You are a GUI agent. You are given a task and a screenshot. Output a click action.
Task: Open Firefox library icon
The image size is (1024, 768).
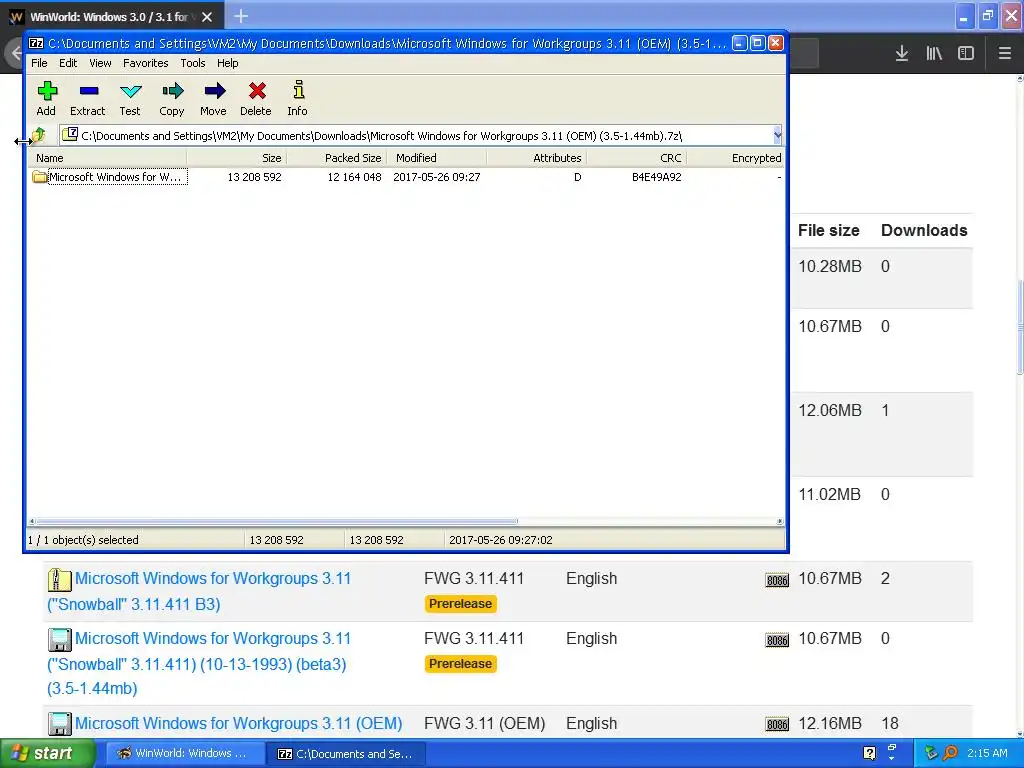click(934, 53)
